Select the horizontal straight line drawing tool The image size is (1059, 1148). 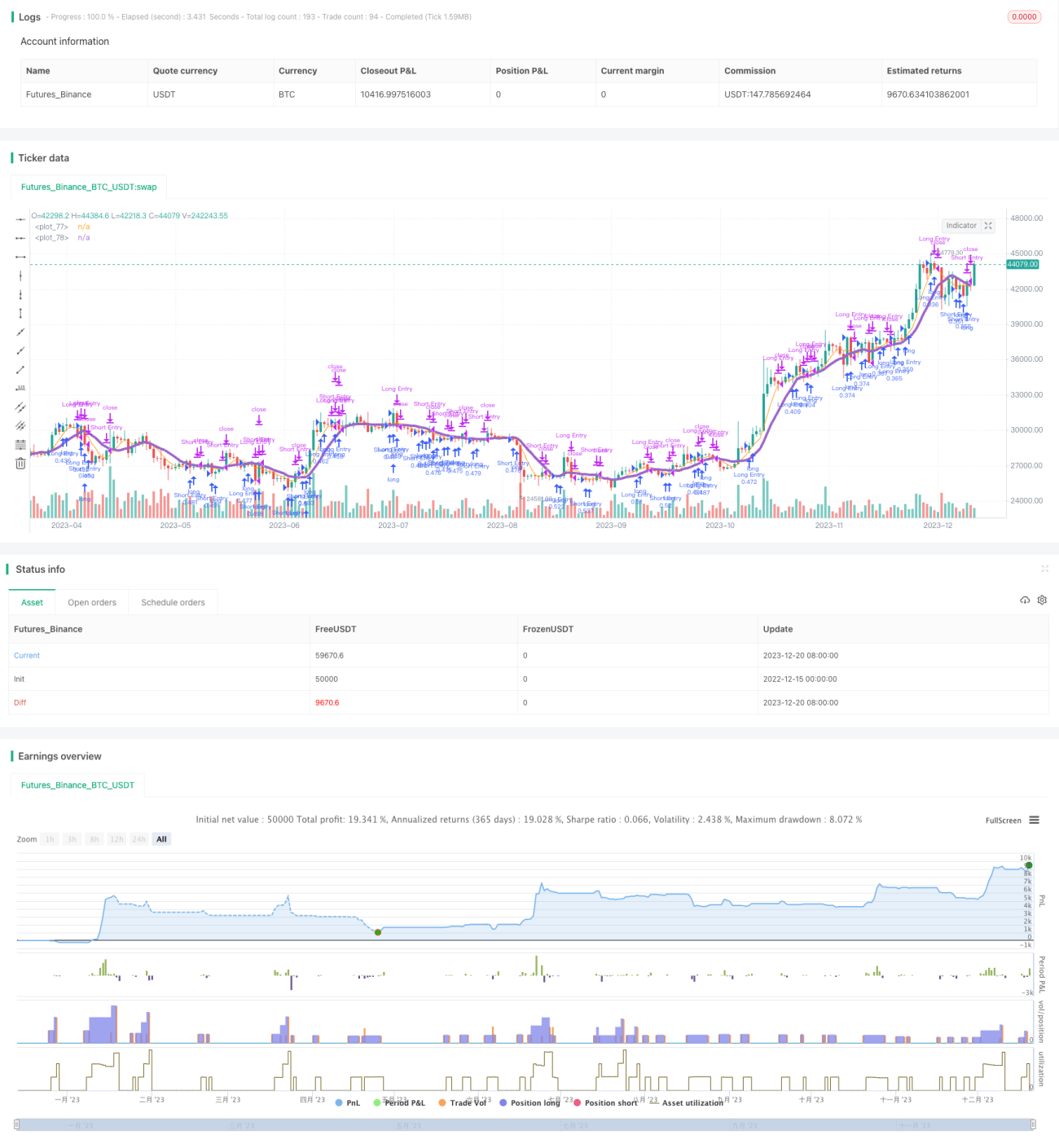(20, 219)
